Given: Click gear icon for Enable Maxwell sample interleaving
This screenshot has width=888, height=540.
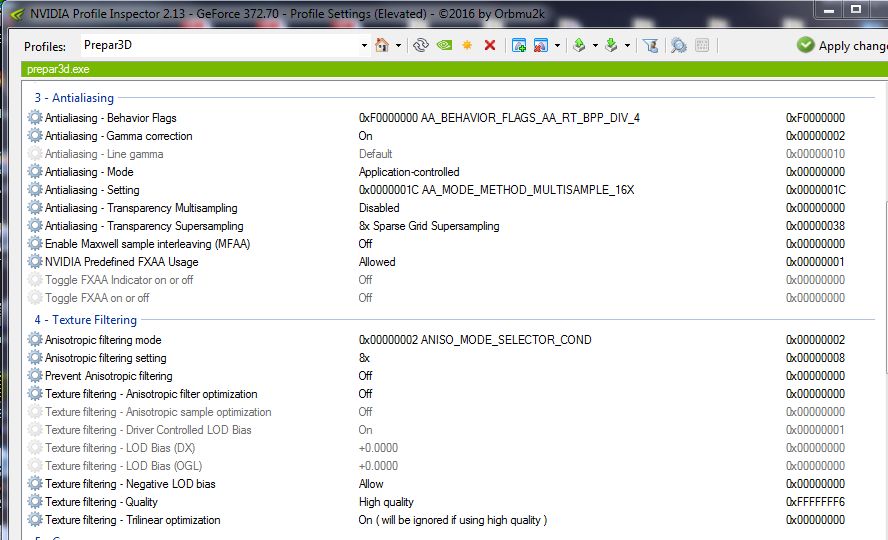Looking at the screenshot, I should [x=35, y=244].
